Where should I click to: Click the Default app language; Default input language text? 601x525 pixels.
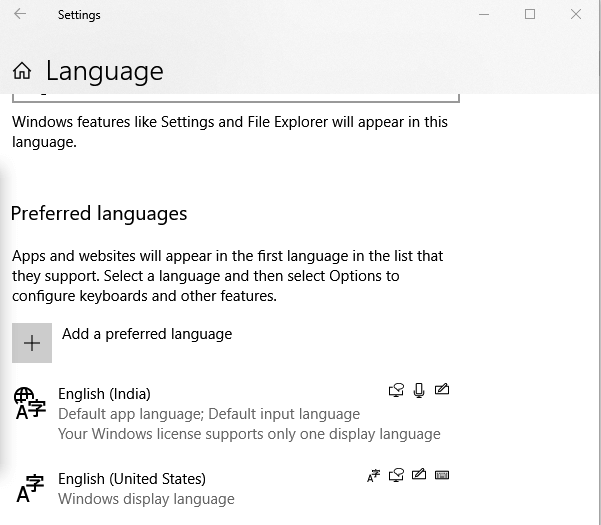point(209,414)
